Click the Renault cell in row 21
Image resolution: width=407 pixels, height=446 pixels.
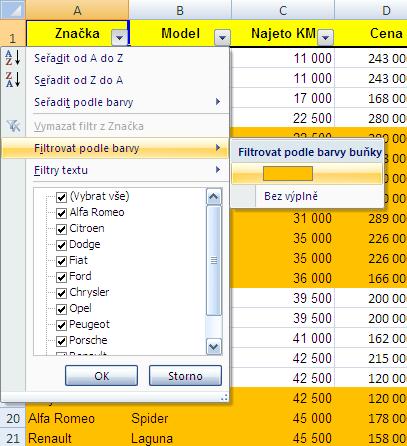coord(77,438)
